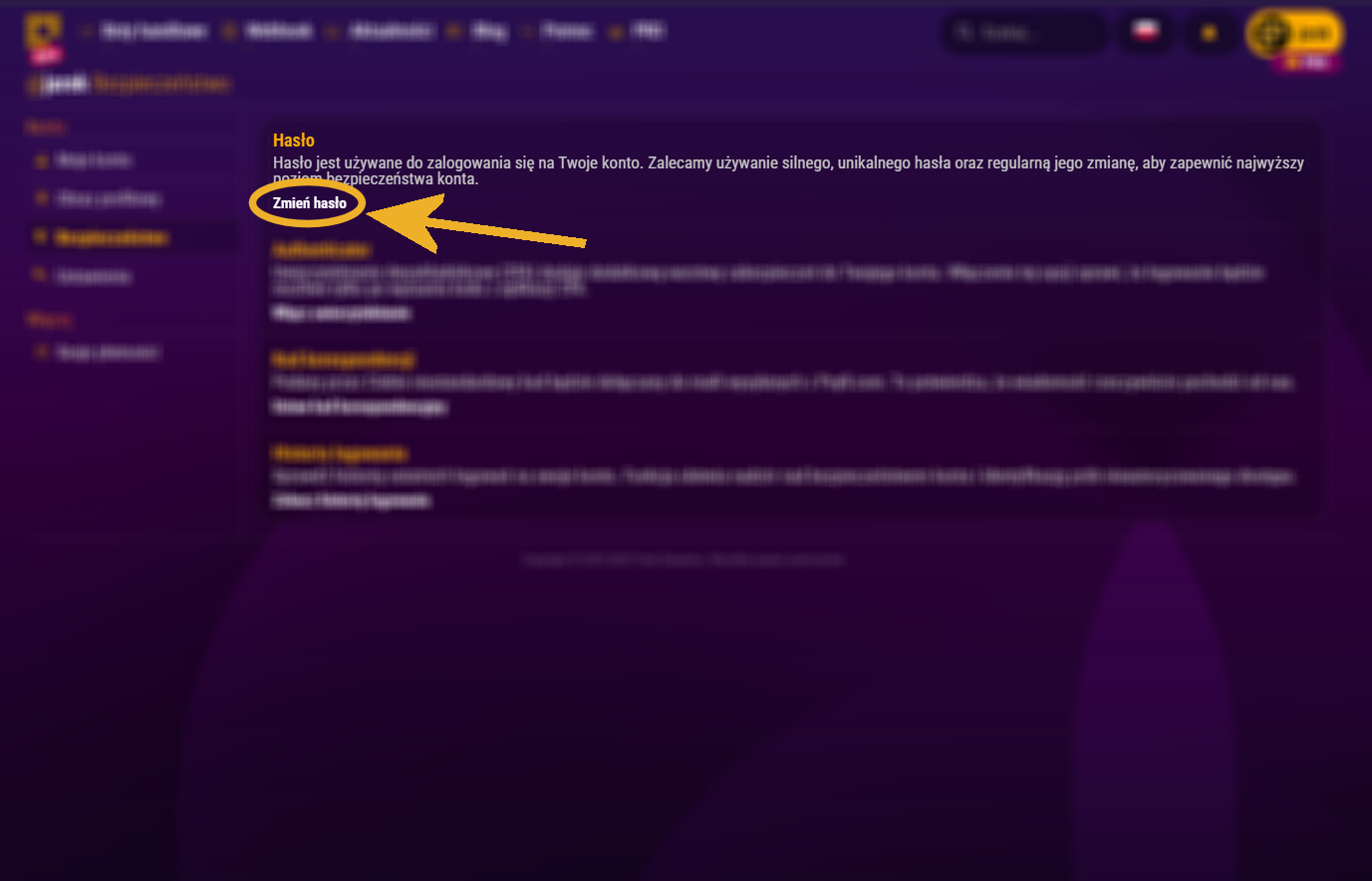Open the Forum item in the top navigation
1372x881 pixels.
(568, 31)
